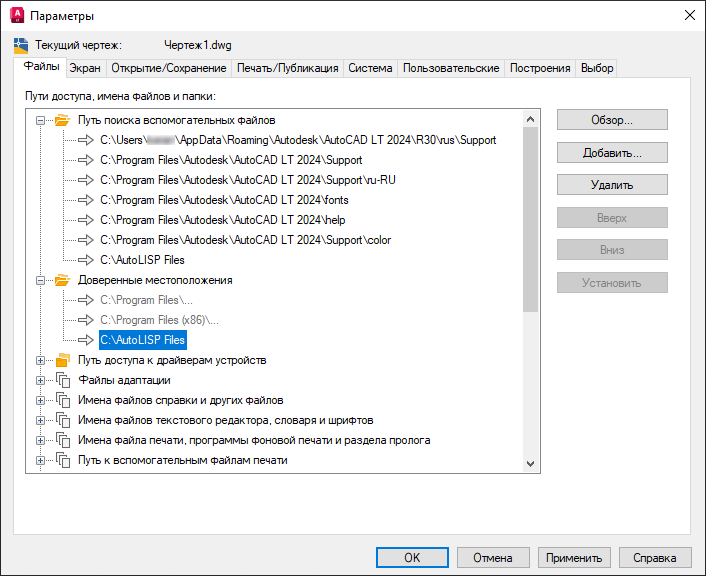Click the vertical scrollbar thumb in paths tree
Image resolution: width=706 pixels, height=576 pixels.
pos(530,219)
